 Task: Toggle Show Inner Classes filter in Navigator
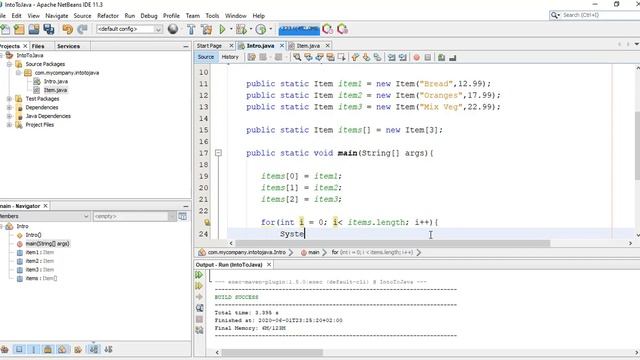(x=62, y=349)
